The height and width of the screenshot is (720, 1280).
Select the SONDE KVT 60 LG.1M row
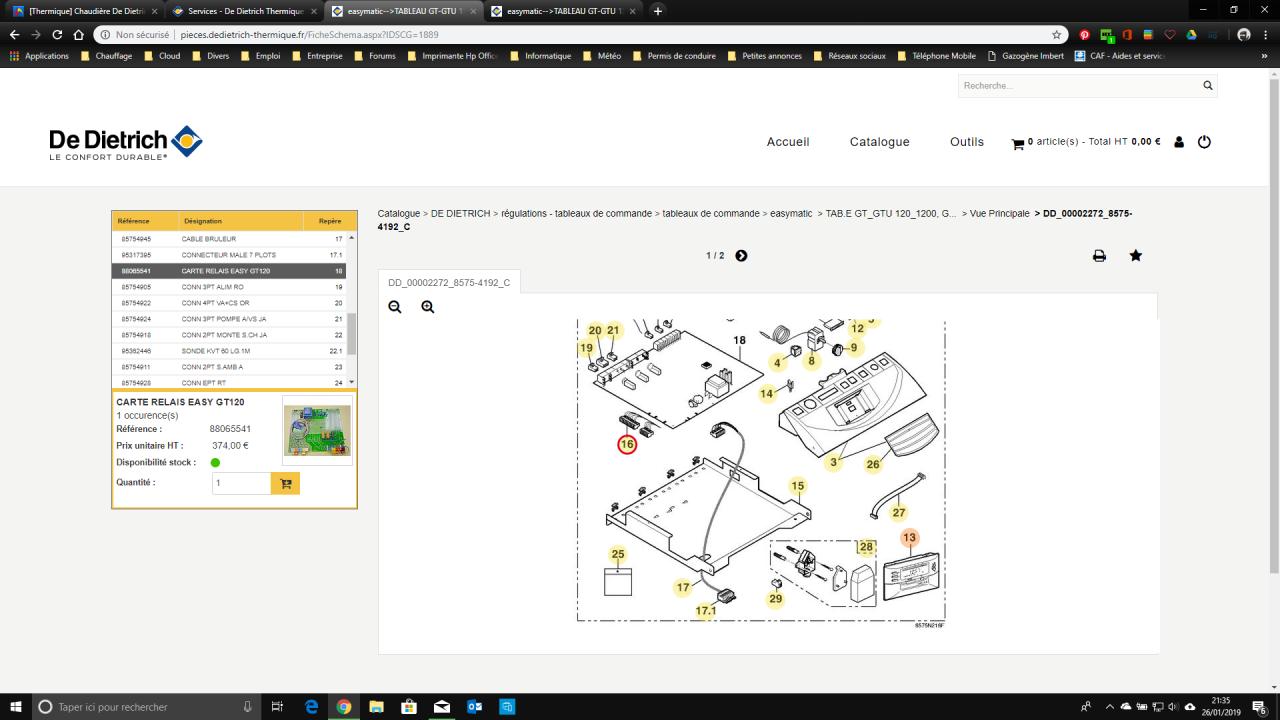pos(229,351)
